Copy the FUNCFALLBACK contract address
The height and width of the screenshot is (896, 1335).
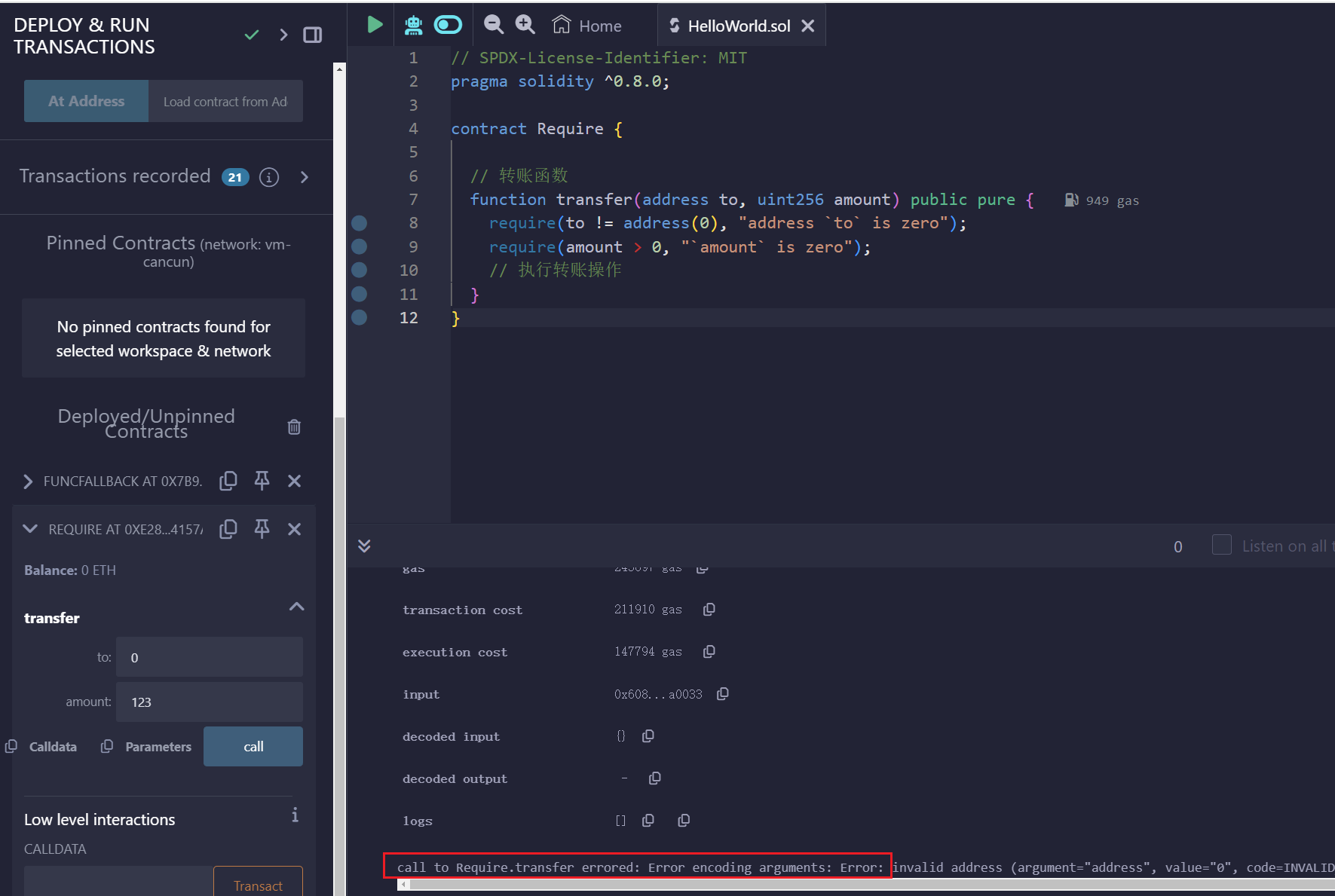(x=228, y=481)
